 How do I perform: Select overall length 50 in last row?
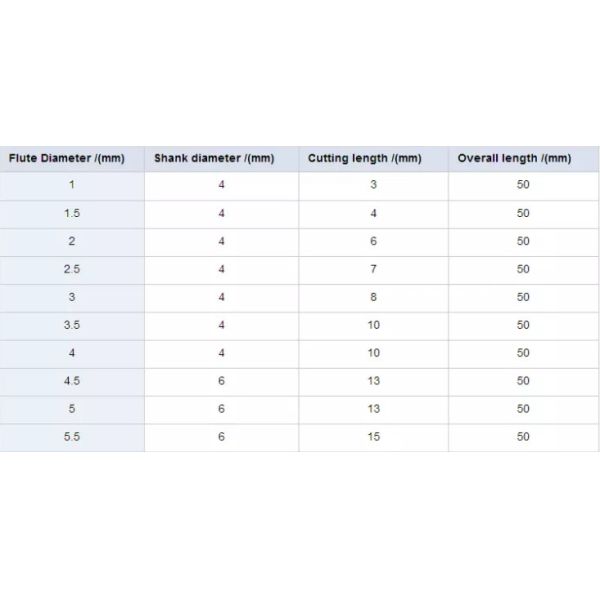(523, 437)
